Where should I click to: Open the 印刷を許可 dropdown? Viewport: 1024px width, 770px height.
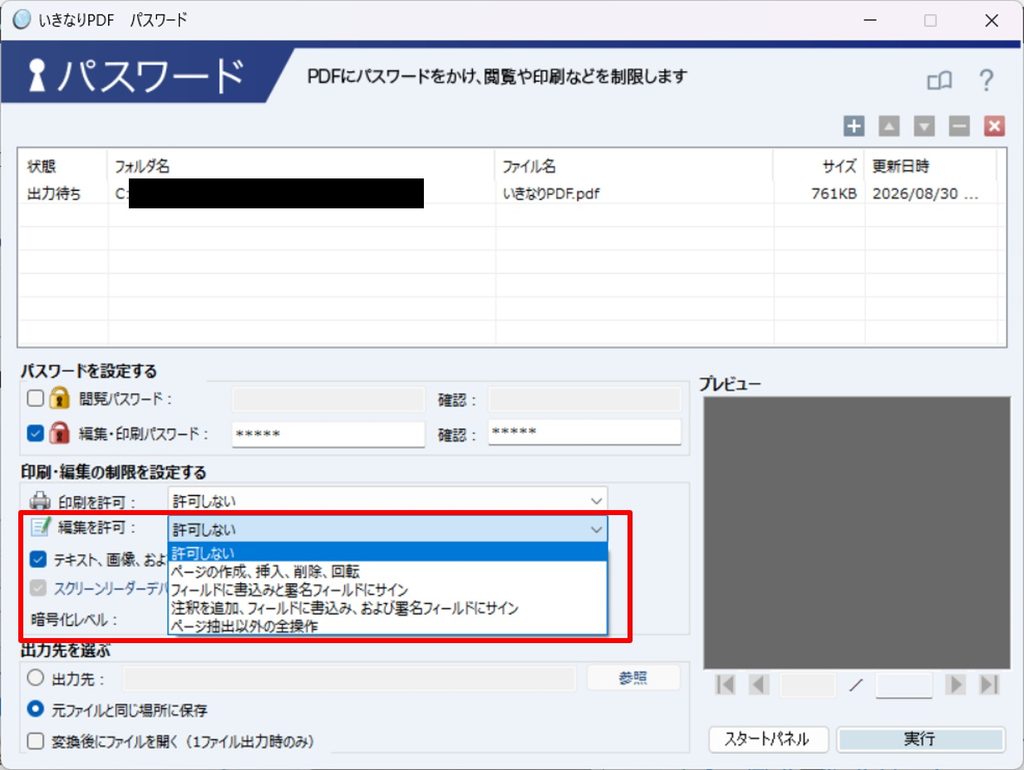387,500
